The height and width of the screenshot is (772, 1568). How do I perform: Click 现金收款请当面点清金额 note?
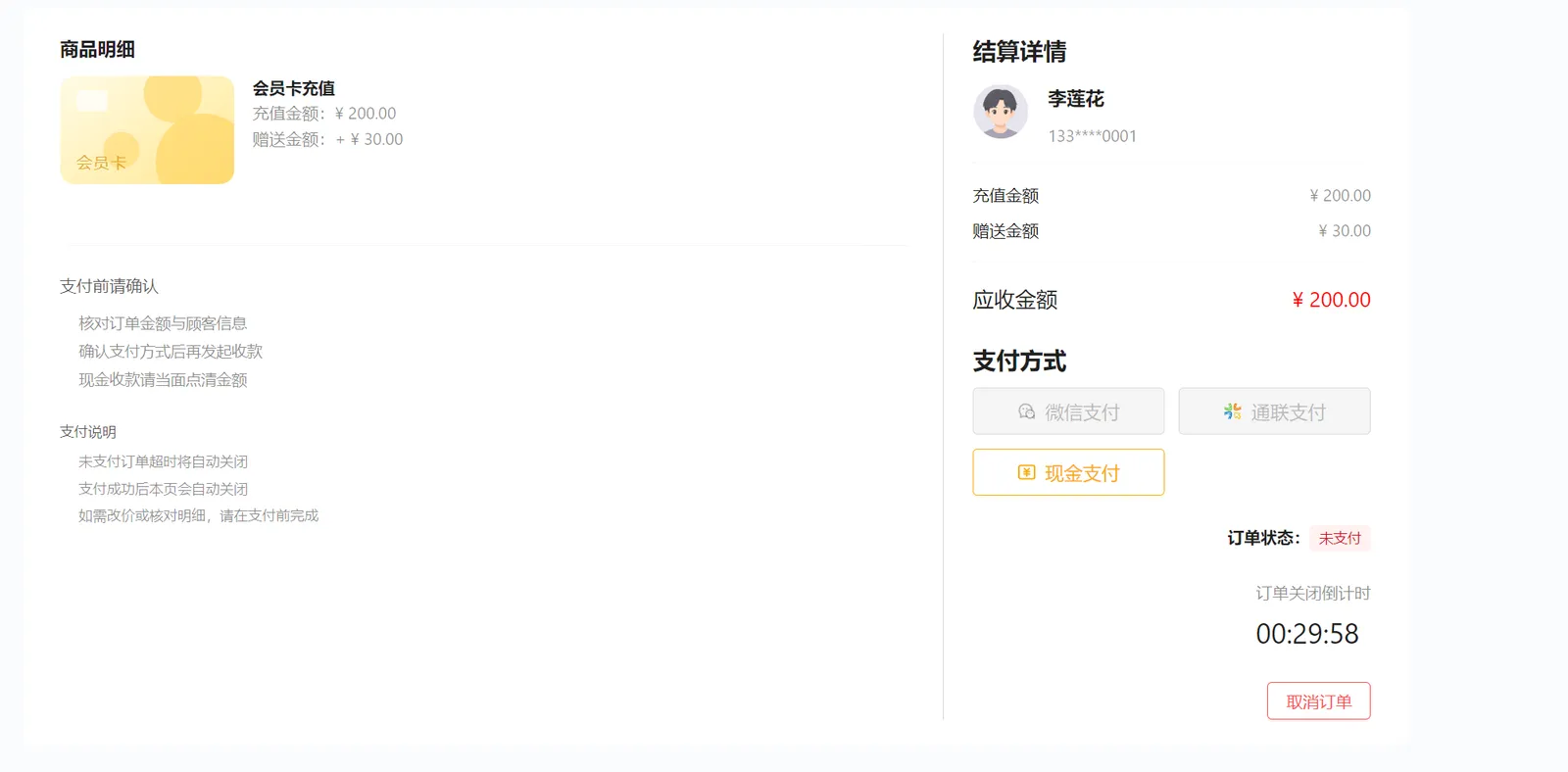[163, 380]
